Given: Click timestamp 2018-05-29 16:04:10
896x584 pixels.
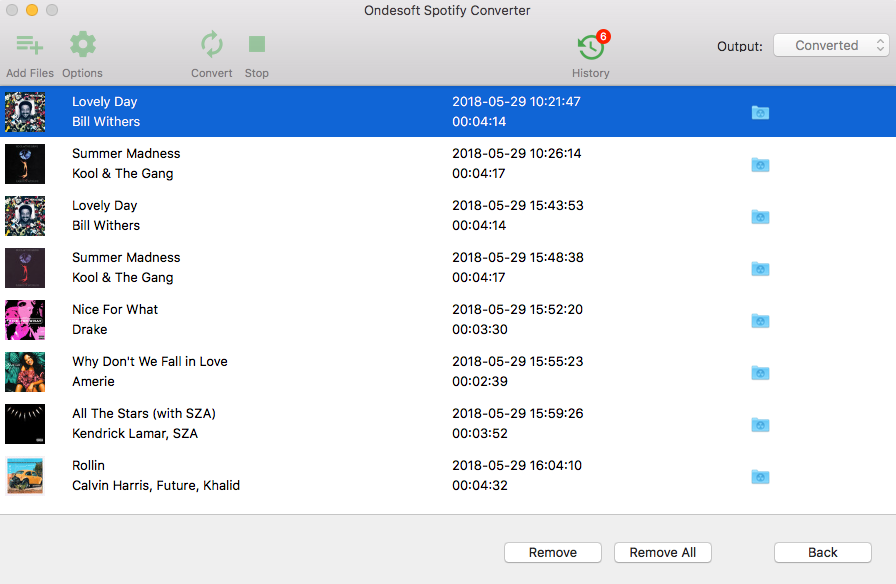Looking at the screenshot, I should [517, 466].
